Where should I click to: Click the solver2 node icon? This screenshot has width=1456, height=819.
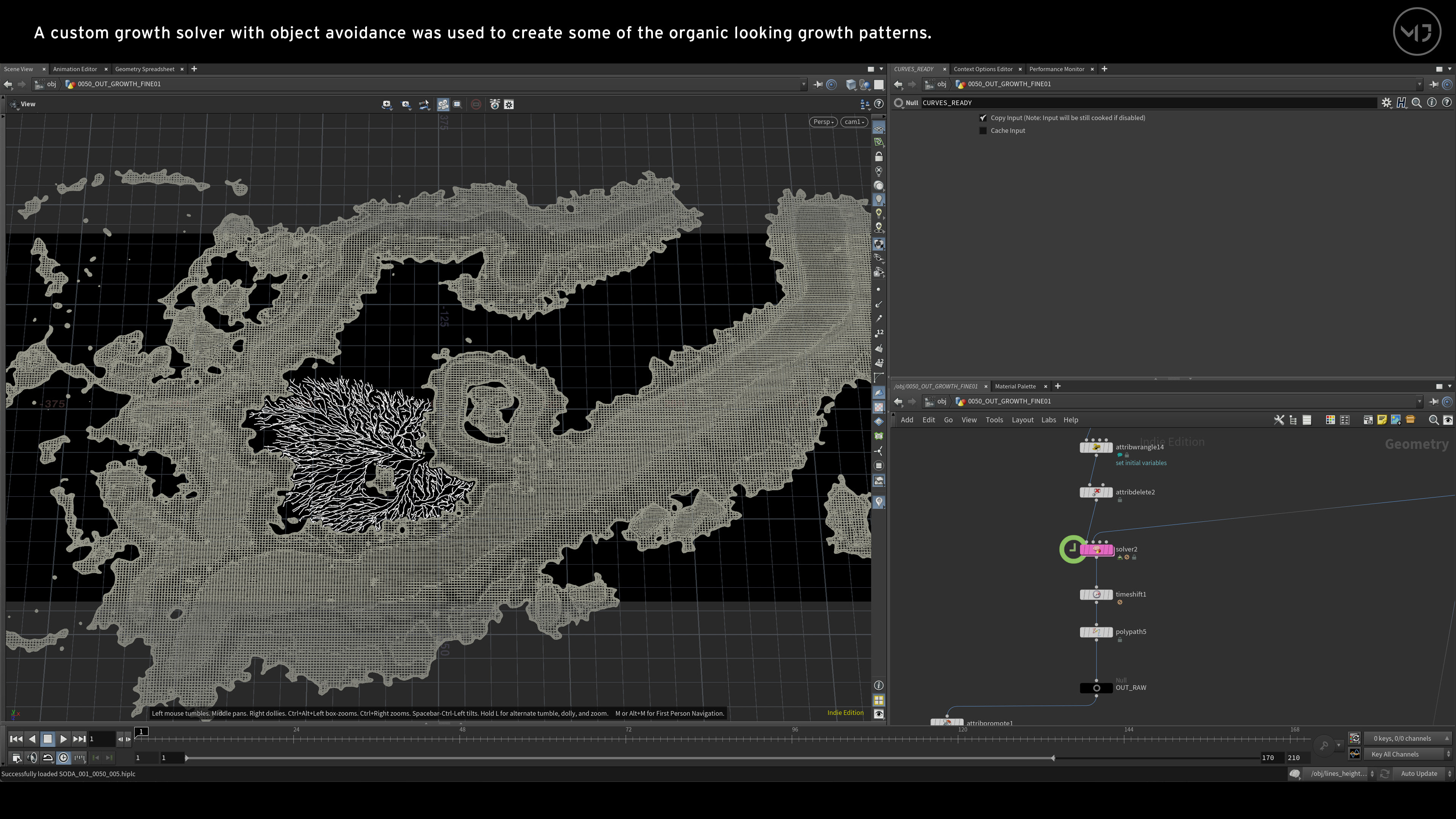1096,549
